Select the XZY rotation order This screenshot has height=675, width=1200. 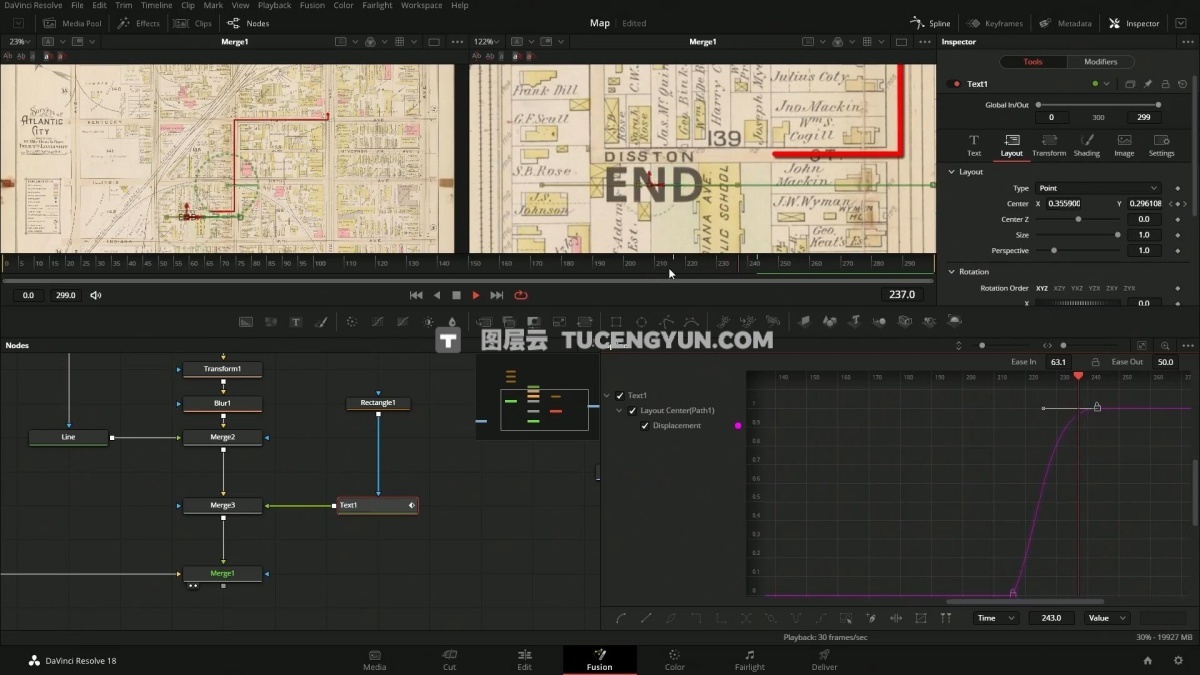coord(1059,288)
